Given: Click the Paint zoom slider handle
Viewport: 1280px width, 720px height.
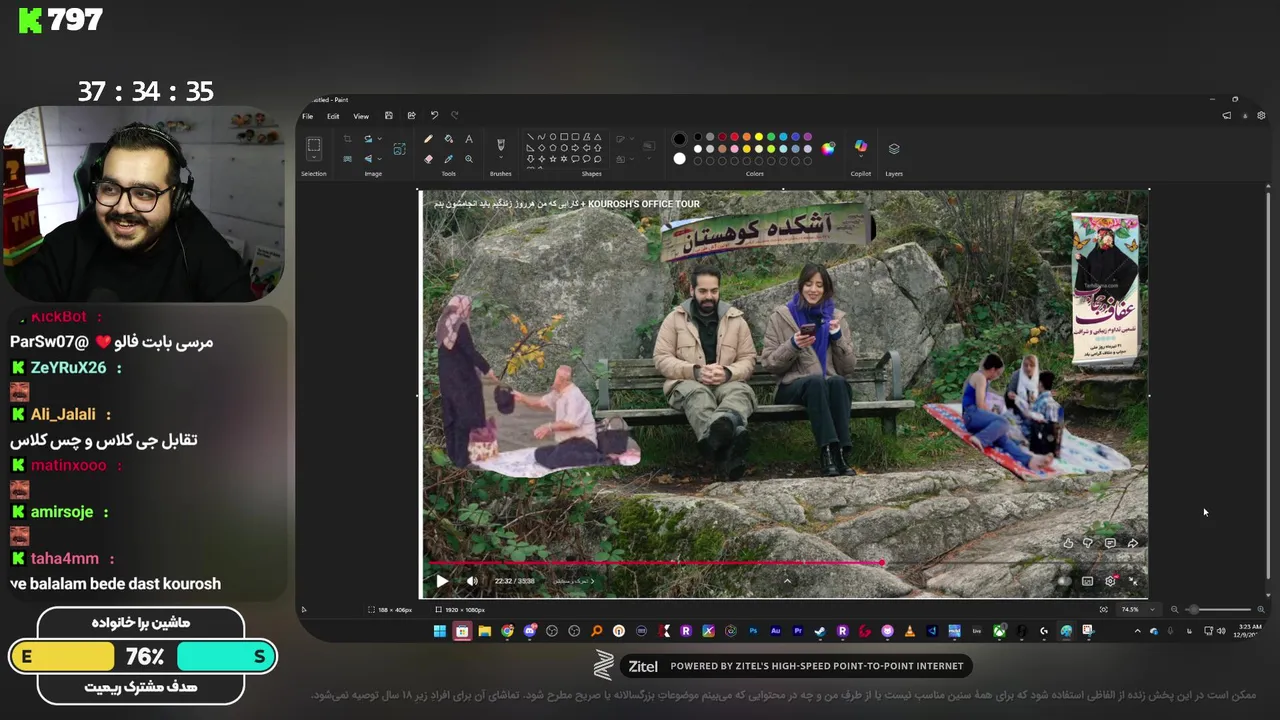Looking at the screenshot, I should click(x=1192, y=609).
